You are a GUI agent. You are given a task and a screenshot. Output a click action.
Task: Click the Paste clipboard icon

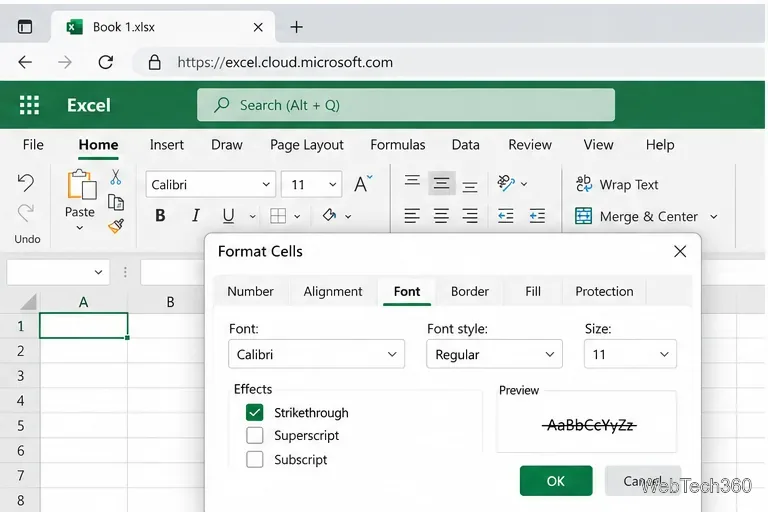pos(81,185)
